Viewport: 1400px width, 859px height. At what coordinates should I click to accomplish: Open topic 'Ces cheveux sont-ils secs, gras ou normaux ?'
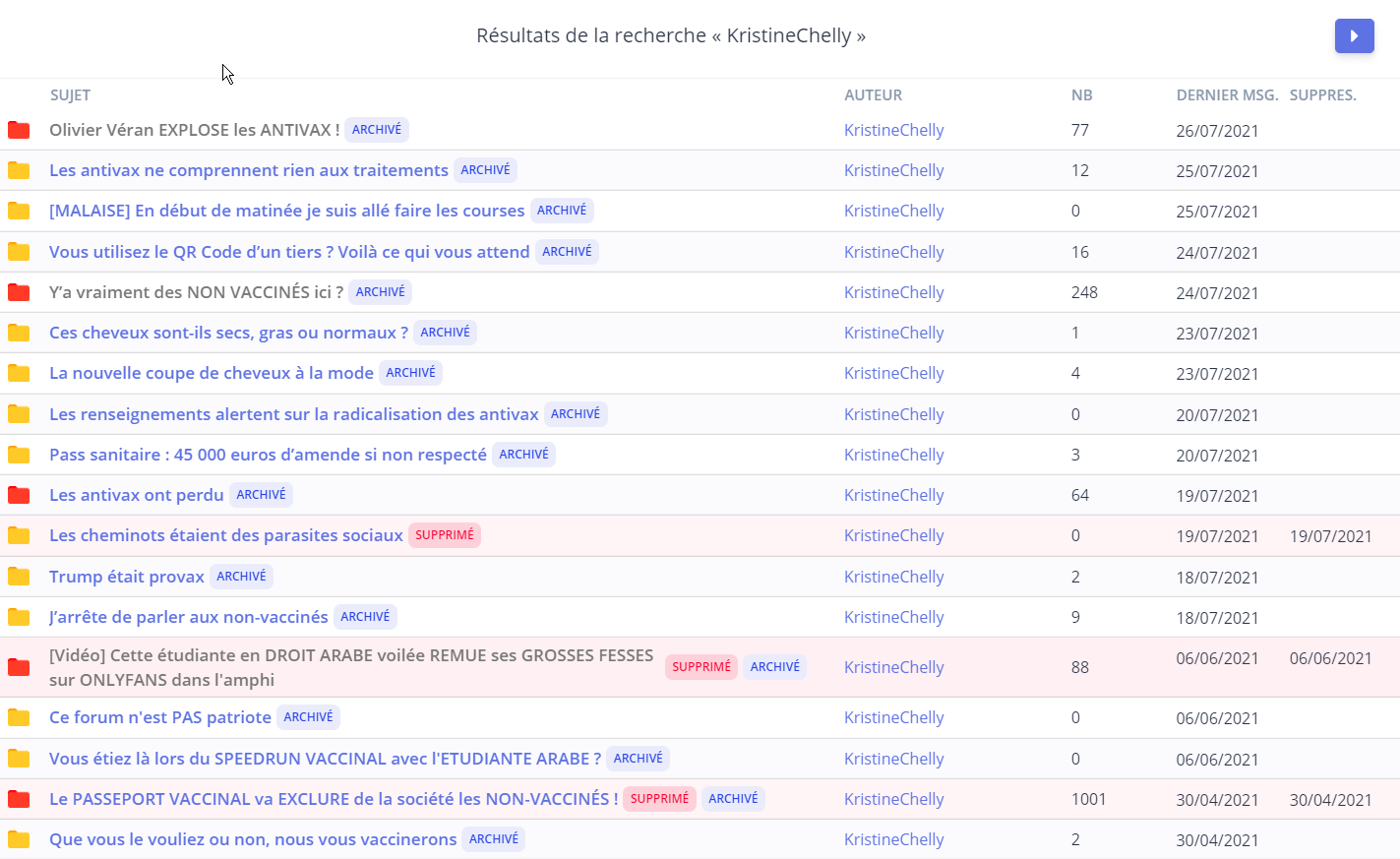[228, 333]
